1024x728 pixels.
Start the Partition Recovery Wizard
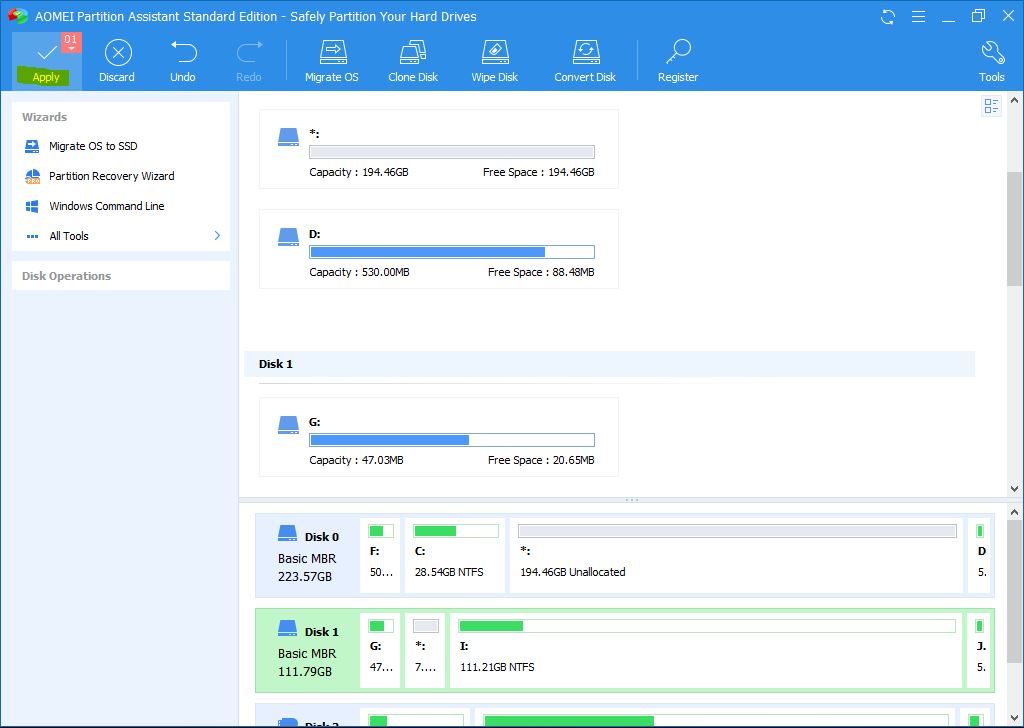(111, 176)
